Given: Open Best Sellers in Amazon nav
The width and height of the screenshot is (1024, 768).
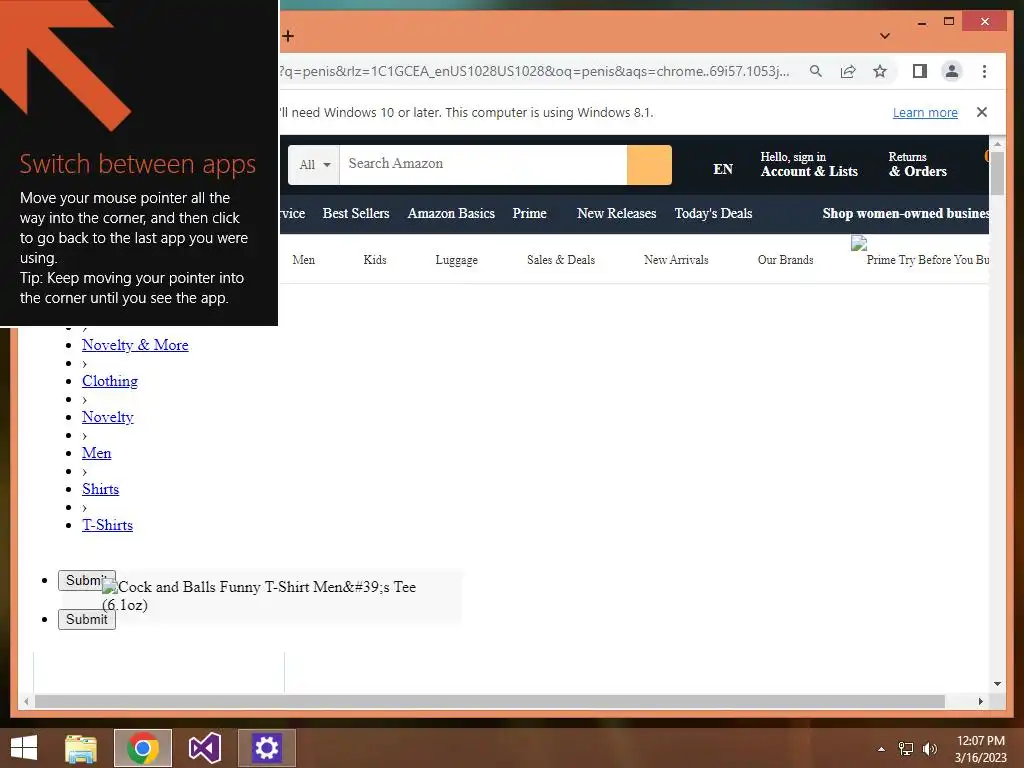Looking at the screenshot, I should 356,214.
